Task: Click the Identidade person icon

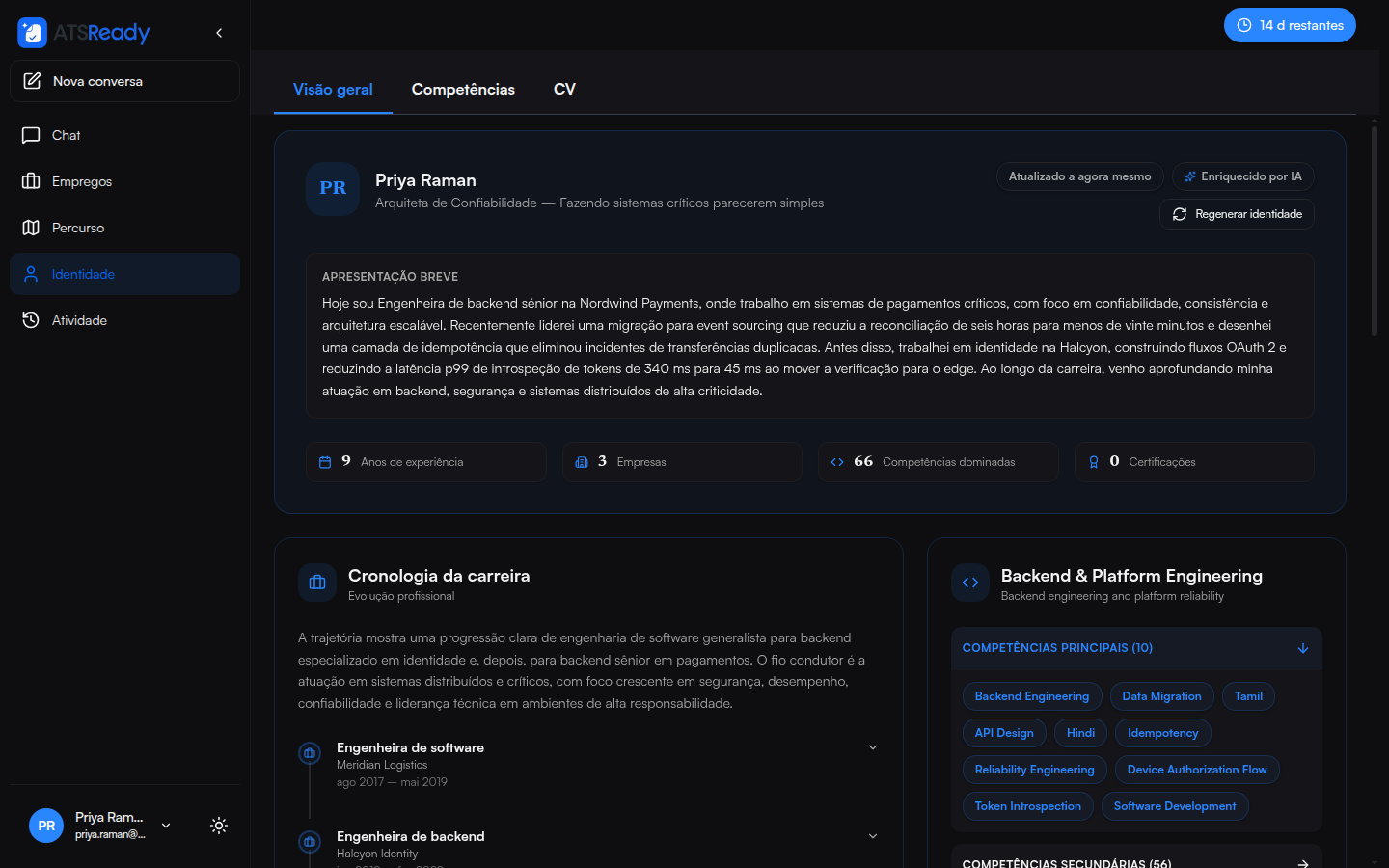Action: coord(31,274)
